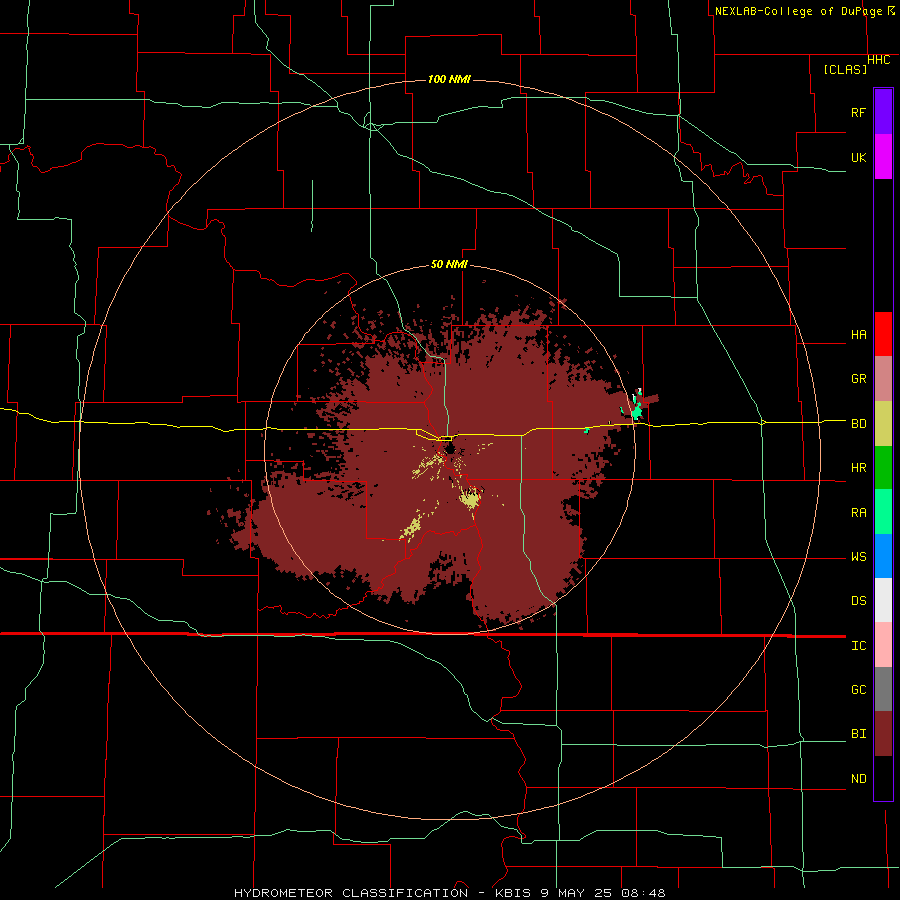This screenshot has height=900, width=900.
Task: Click the GC legend label
Action: (x=858, y=690)
